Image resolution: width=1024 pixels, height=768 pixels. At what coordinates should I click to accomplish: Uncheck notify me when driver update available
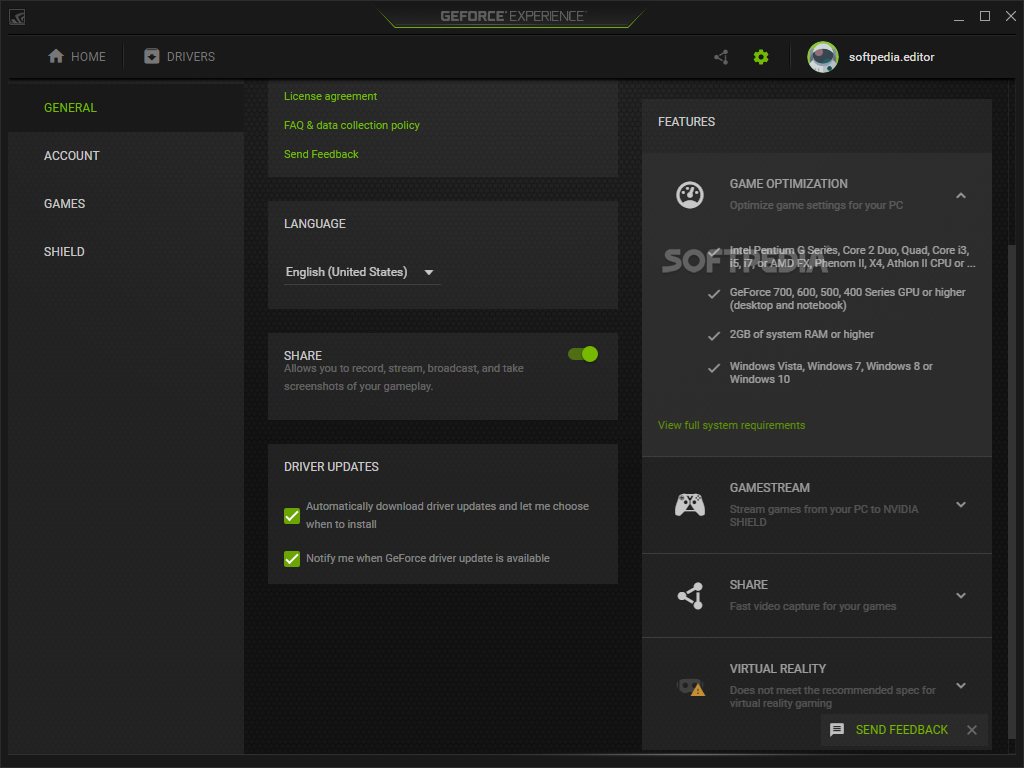tap(292, 559)
